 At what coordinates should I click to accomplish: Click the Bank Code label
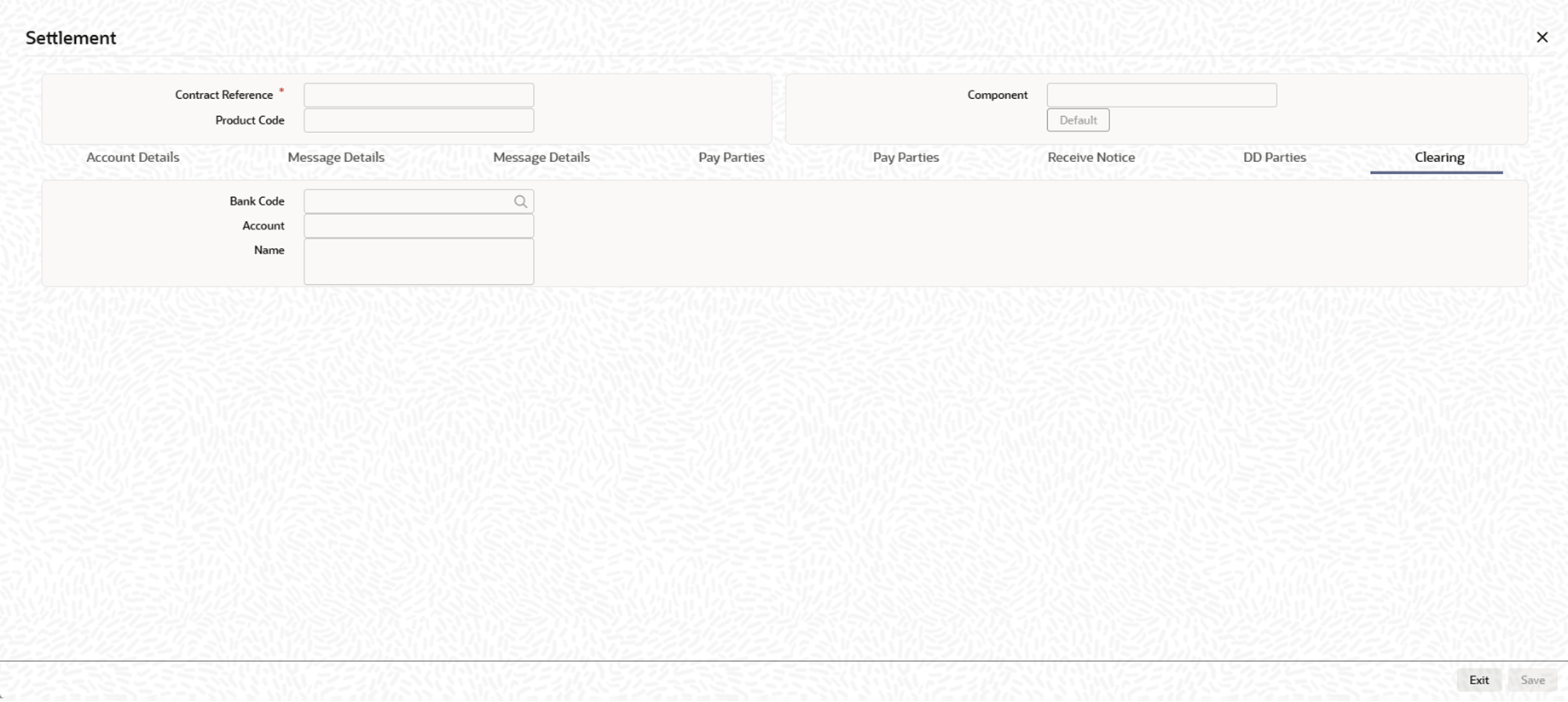(x=257, y=201)
